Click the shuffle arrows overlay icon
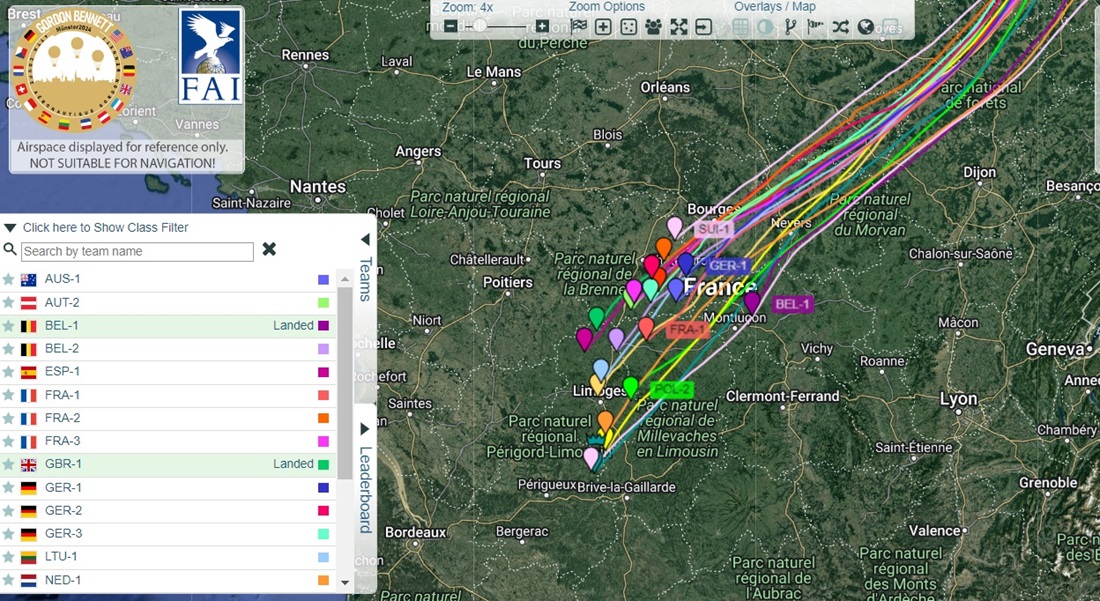The width and height of the screenshot is (1100, 601). tap(841, 27)
